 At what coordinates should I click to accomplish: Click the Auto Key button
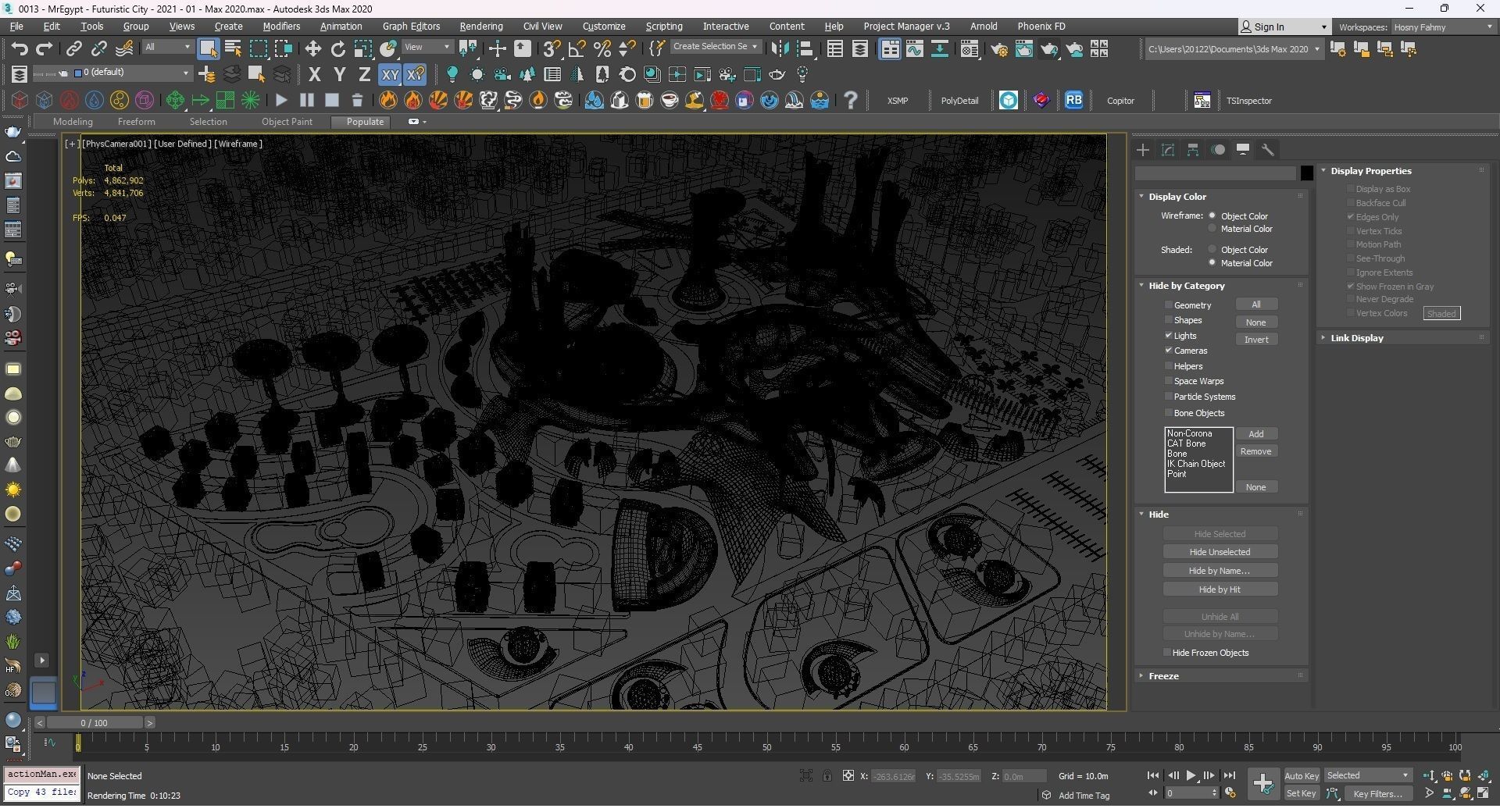(1301, 776)
